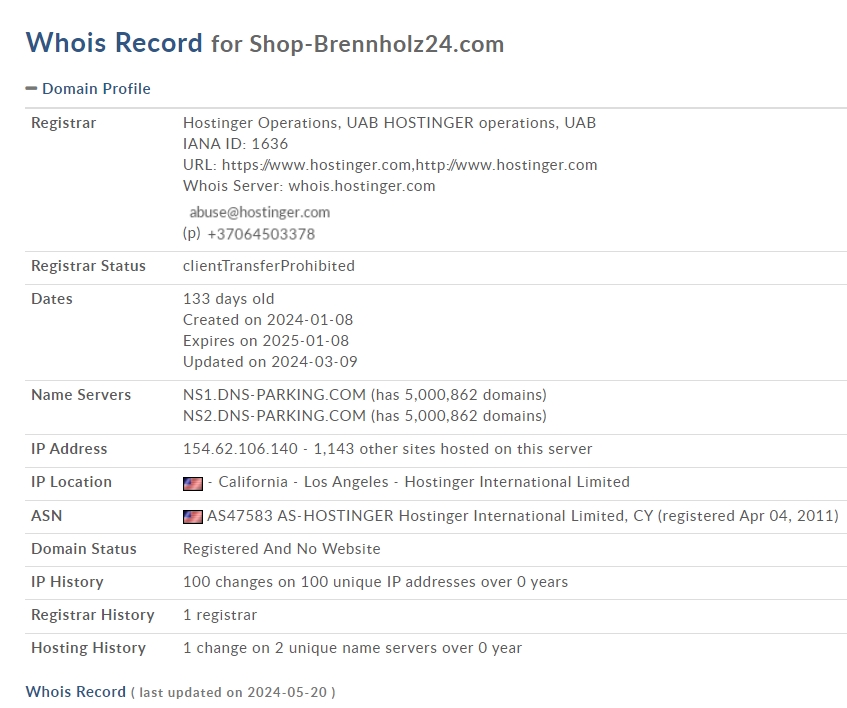Click the Whois Record heading at bottom
The height and width of the screenshot is (708, 847).
[x=76, y=692]
